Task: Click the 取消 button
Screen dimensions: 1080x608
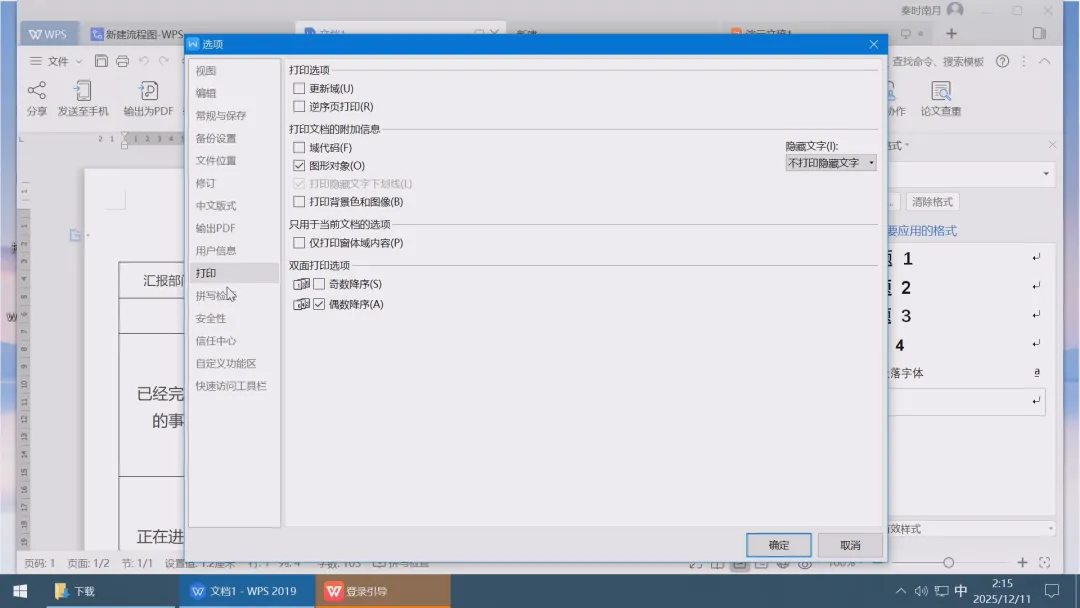Action: click(x=850, y=545)
